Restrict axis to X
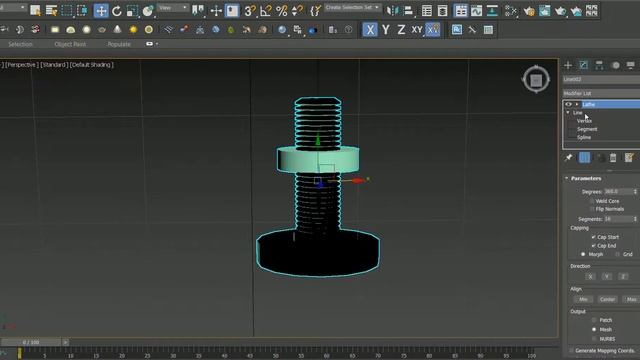The height and width of the screenshot is (360, 640). (x=370, y=30)
